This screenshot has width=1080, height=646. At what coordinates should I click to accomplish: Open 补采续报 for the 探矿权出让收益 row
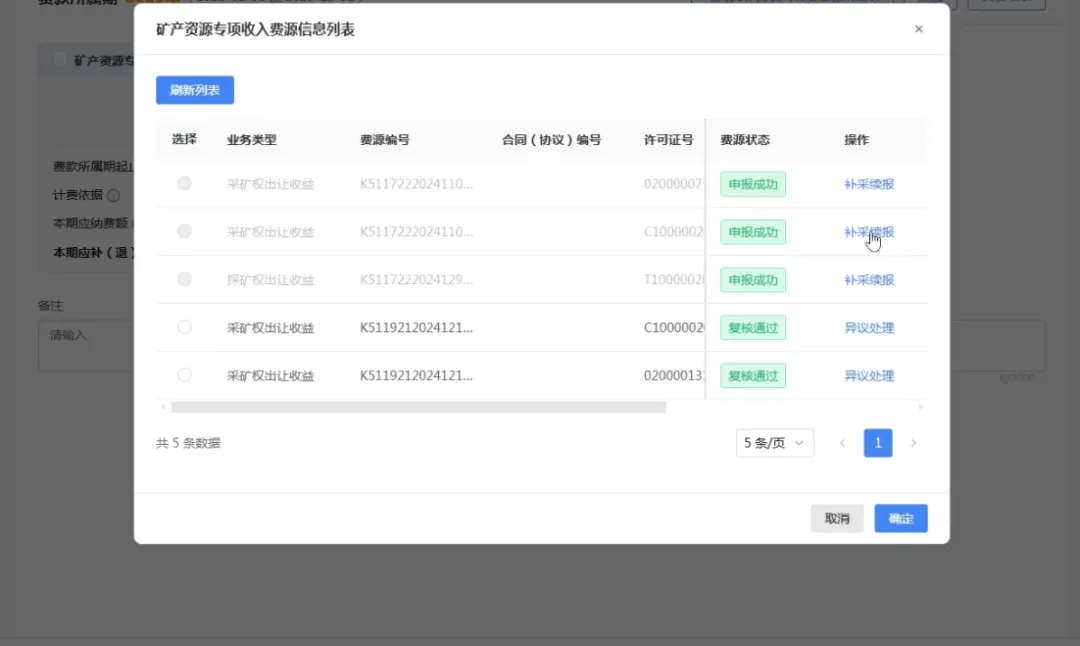click(868, 280)
